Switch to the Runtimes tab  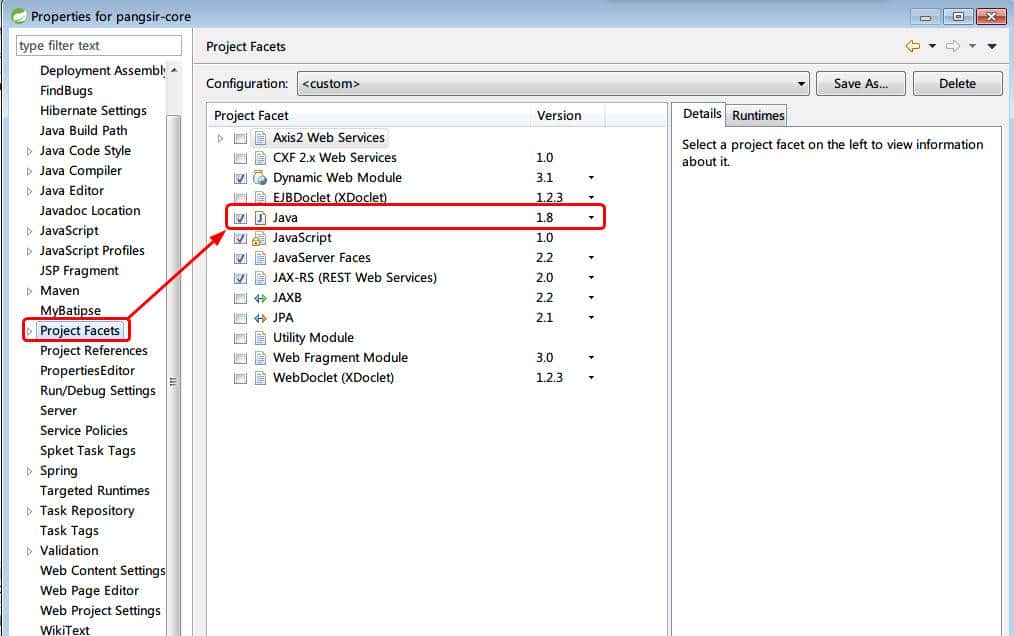click(x=758, y=116)
